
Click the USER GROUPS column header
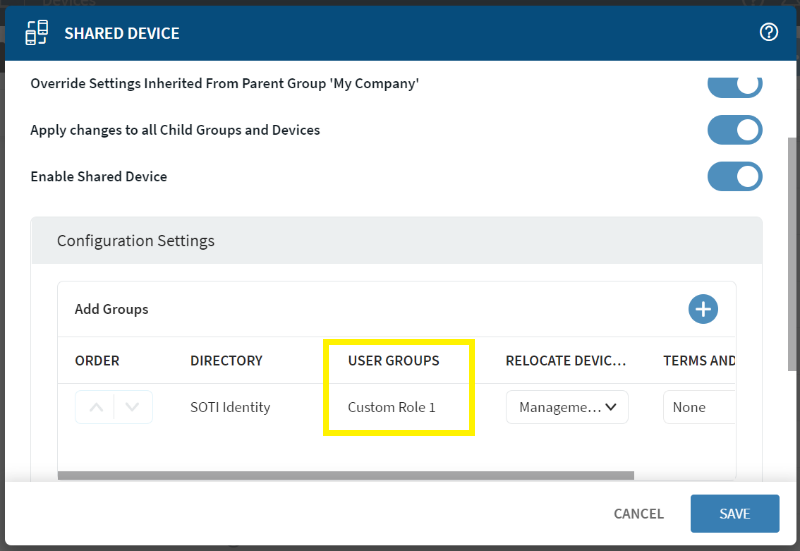click(393, 361)
